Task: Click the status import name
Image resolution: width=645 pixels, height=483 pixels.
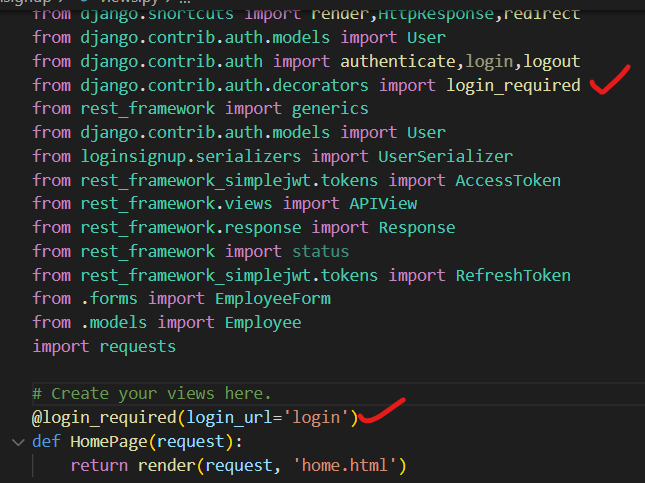Action: 321,251
